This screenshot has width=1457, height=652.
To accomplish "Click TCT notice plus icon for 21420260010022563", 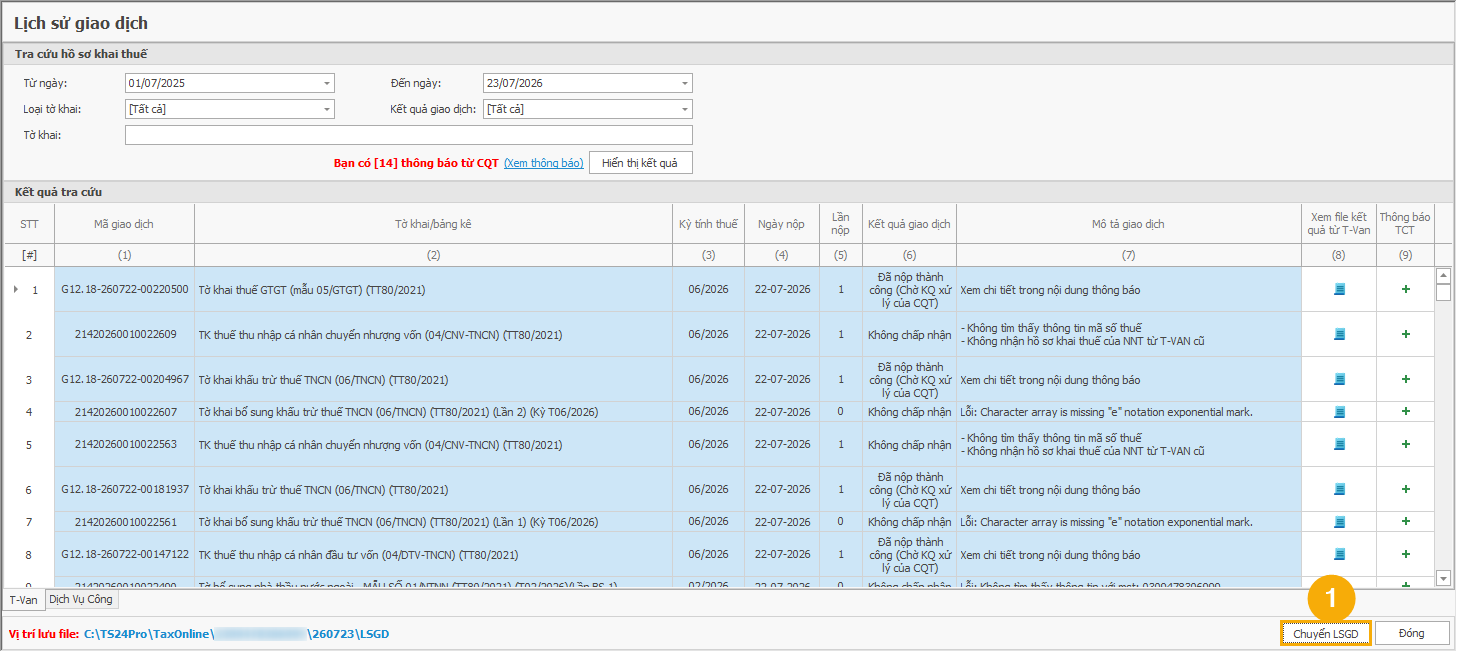I will point(1406,444).
